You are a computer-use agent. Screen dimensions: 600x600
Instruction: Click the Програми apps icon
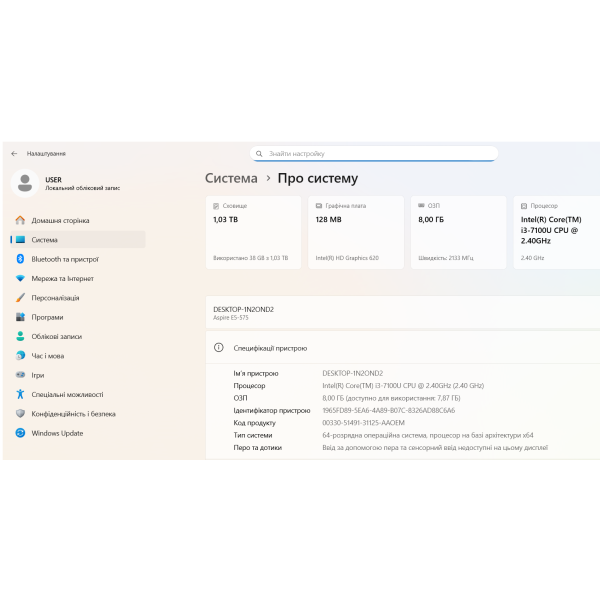coord(20,317)
